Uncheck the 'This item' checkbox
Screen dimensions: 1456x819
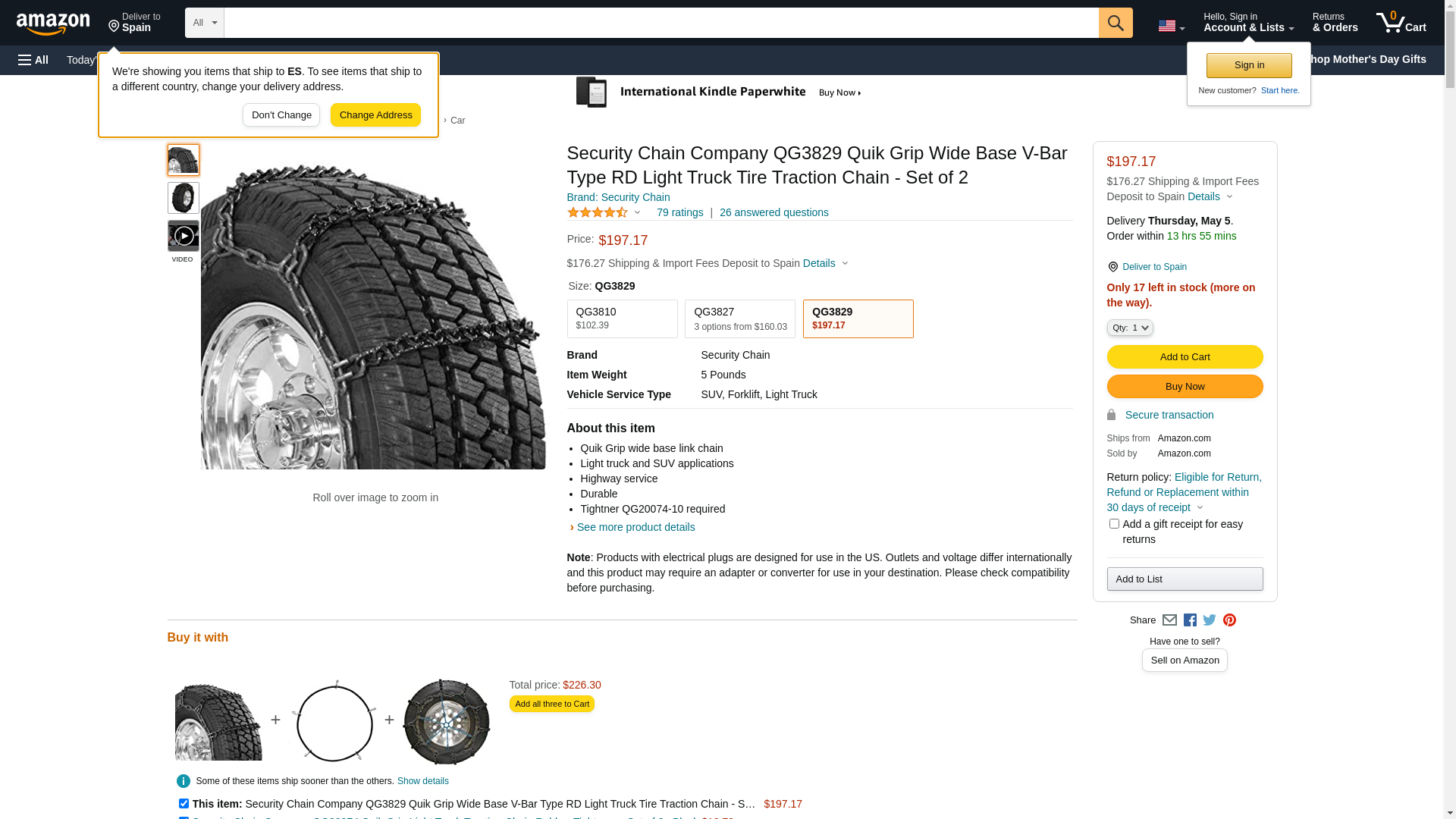click(184, 803)
